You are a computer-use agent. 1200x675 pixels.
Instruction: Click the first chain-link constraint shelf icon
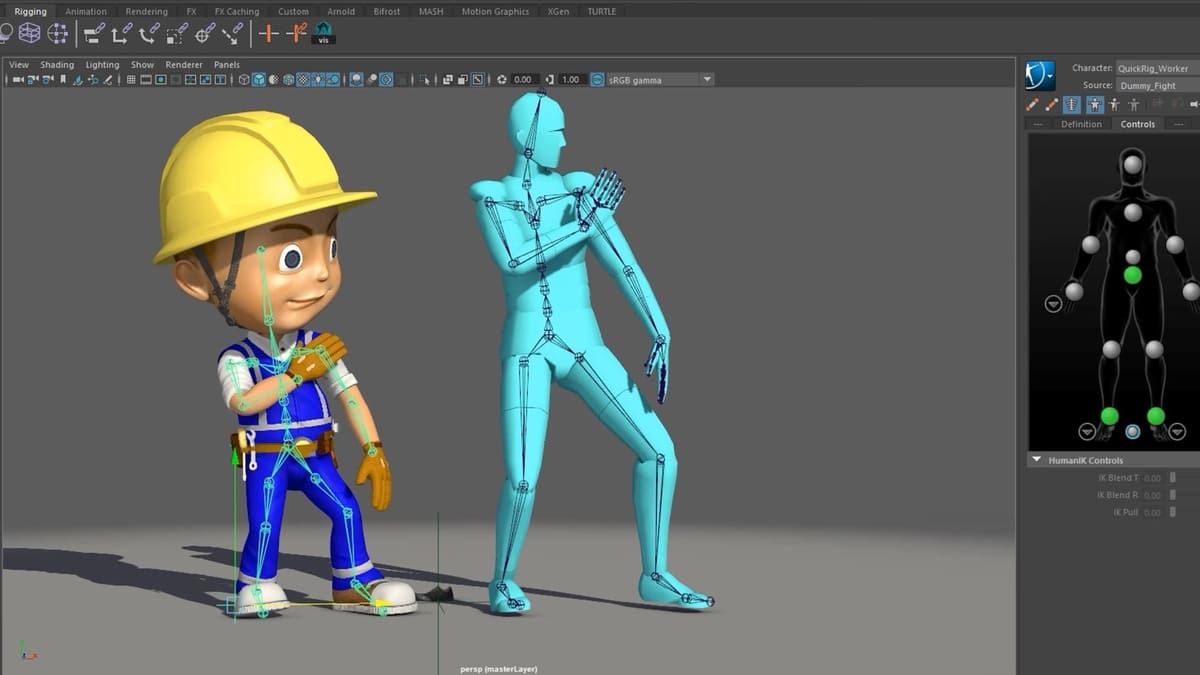click(x=94, y=34)
